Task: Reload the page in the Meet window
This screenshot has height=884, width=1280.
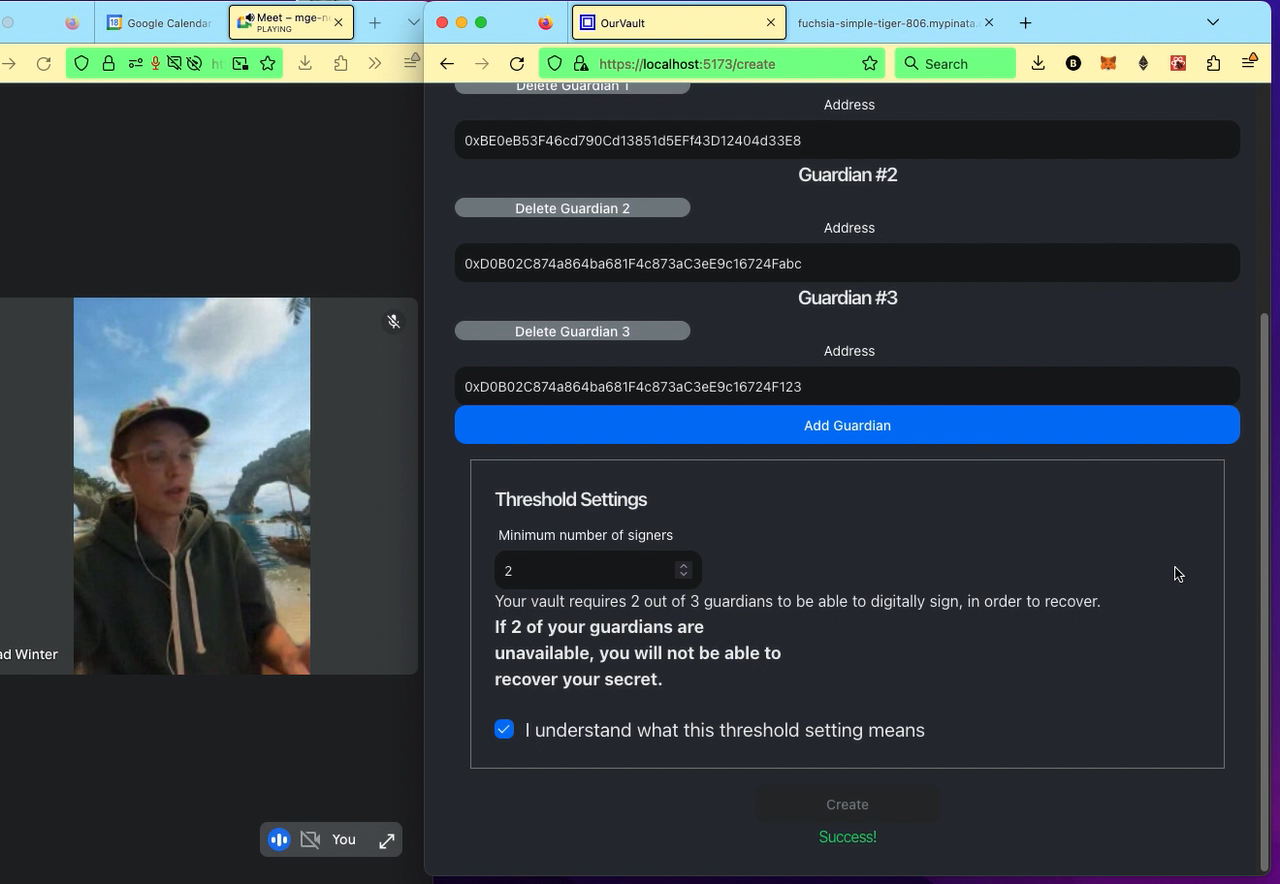Action: [43, 64]
